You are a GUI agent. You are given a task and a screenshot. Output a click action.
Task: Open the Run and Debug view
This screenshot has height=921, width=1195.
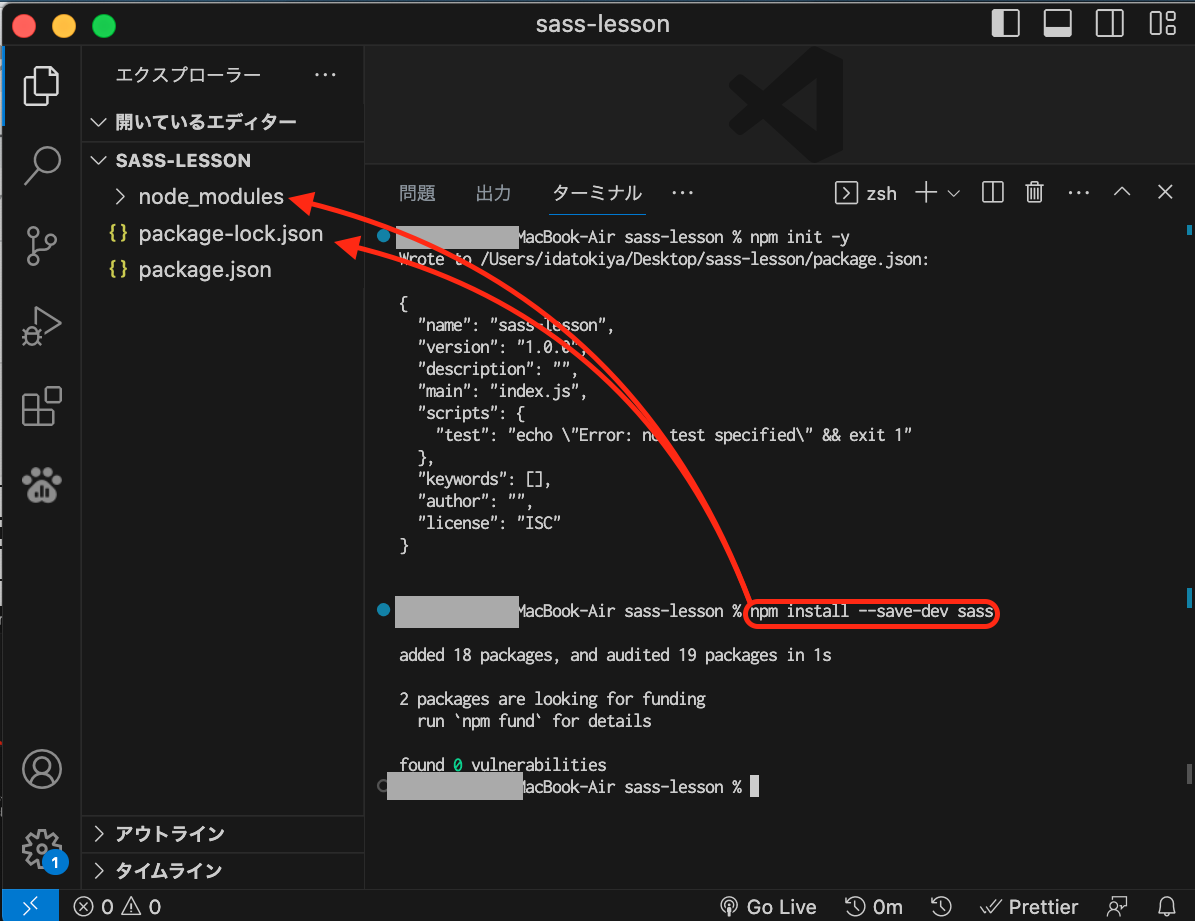[41, 326]
